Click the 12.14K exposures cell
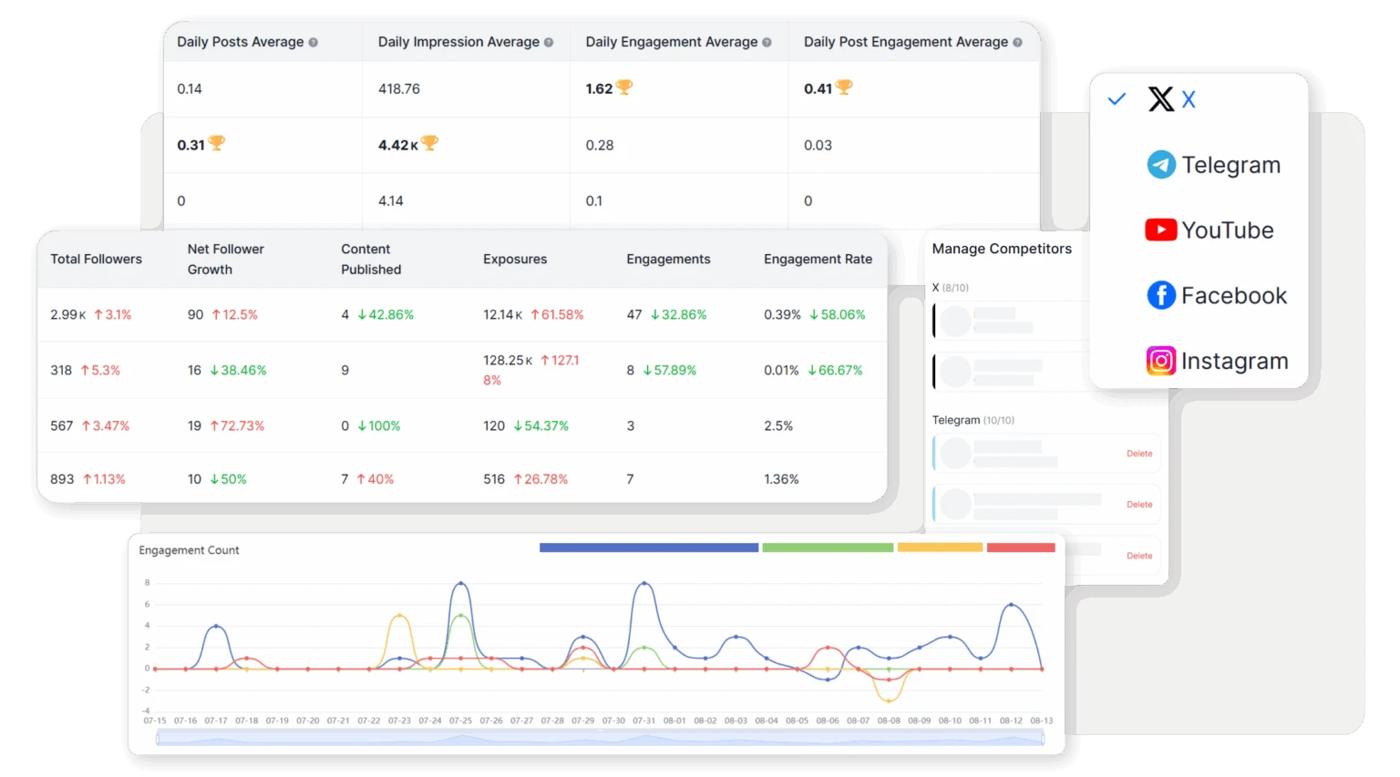 click(x=533, y=315)
